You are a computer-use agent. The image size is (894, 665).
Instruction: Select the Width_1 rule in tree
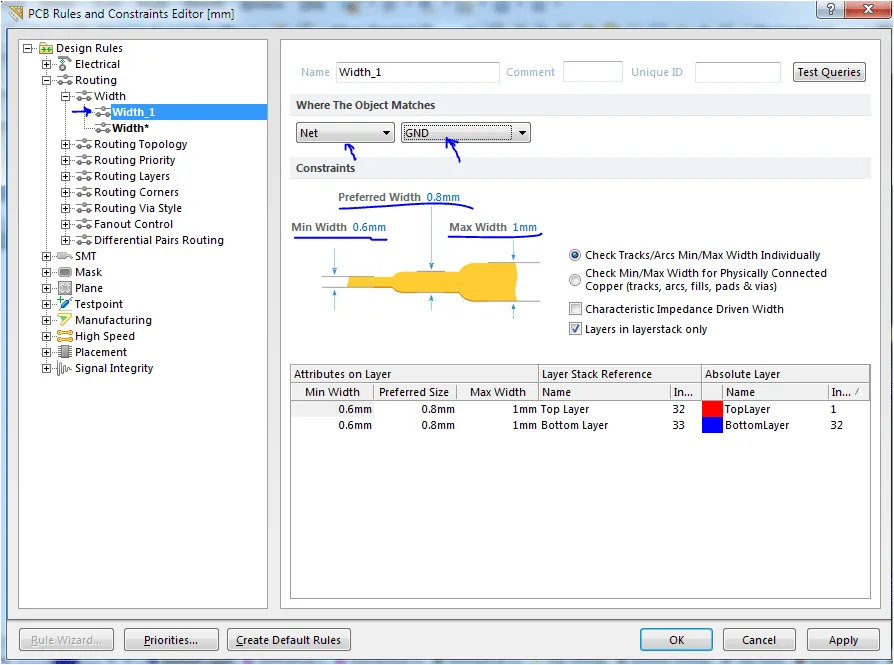coord(133,112)
